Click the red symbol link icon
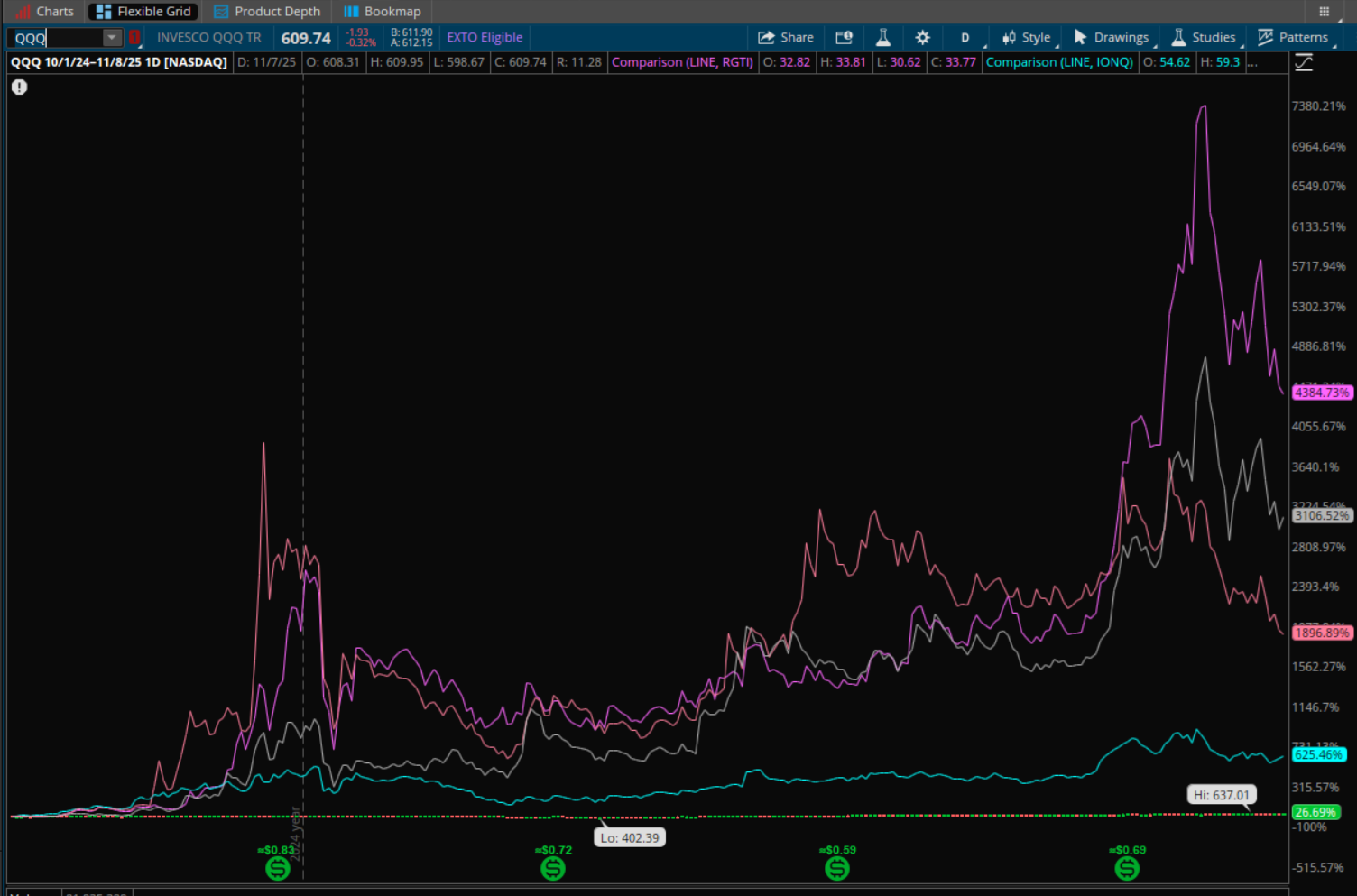1357x896 pixels. [x=134, y=37]
